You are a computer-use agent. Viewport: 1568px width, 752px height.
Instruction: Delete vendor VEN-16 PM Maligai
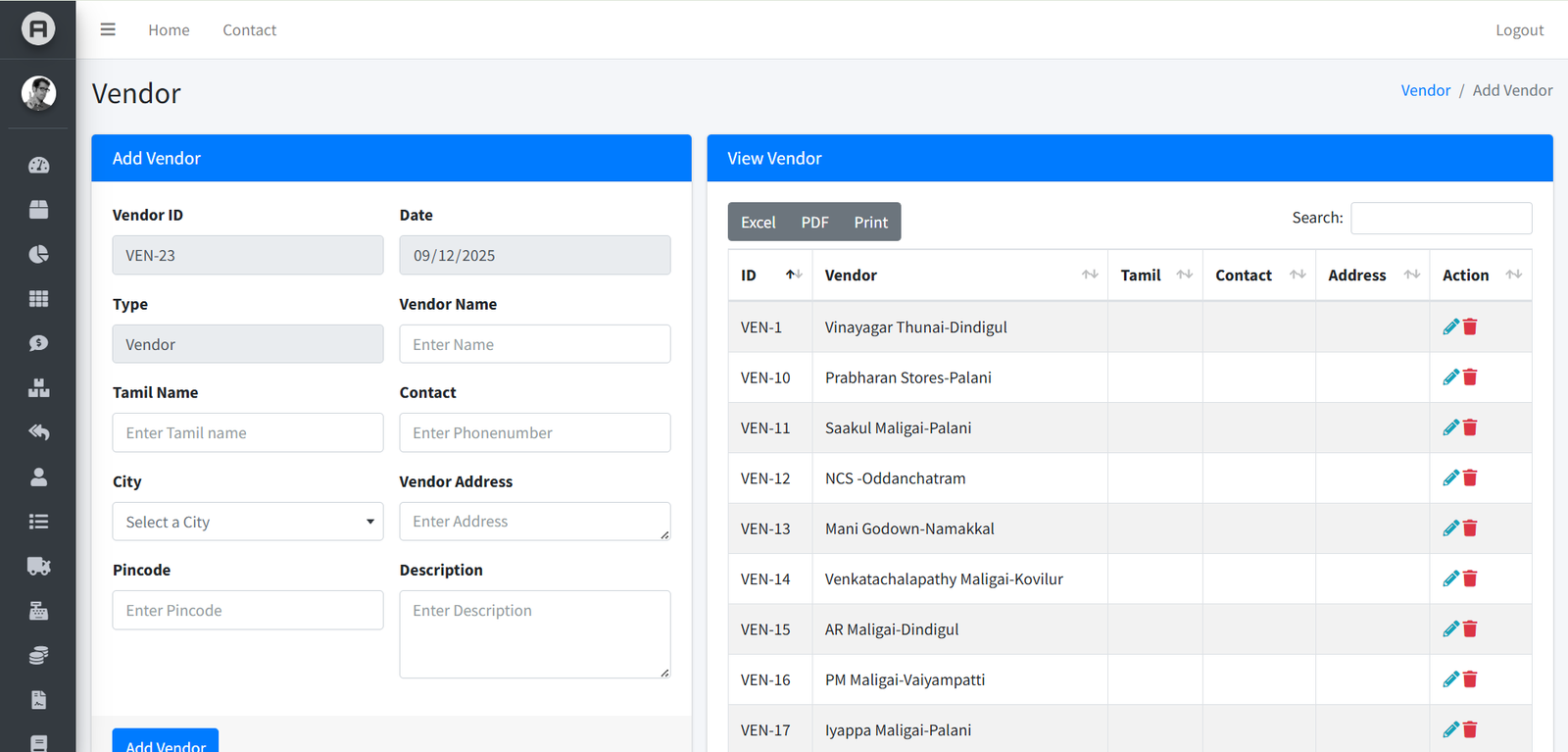click(x=1470, y=679)
